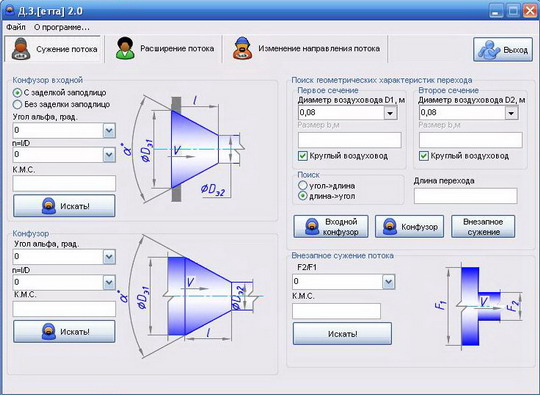Click Искать! in Внезапное сужение потока group
The image size is (540, 395).
coord(342,333)
